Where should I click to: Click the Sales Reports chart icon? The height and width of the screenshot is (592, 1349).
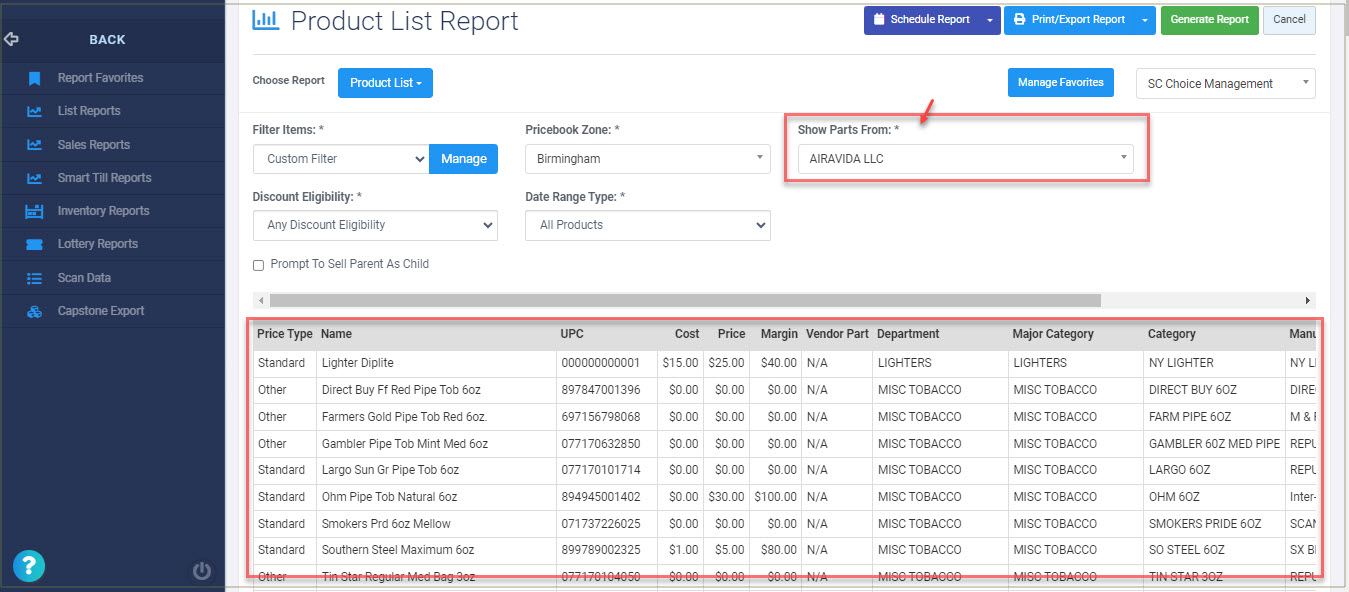coord(34,145)
